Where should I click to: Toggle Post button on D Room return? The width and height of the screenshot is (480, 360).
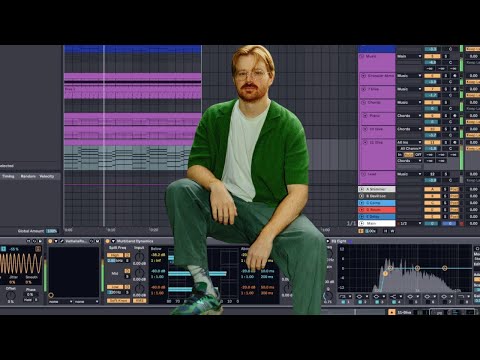coord(454,210)
